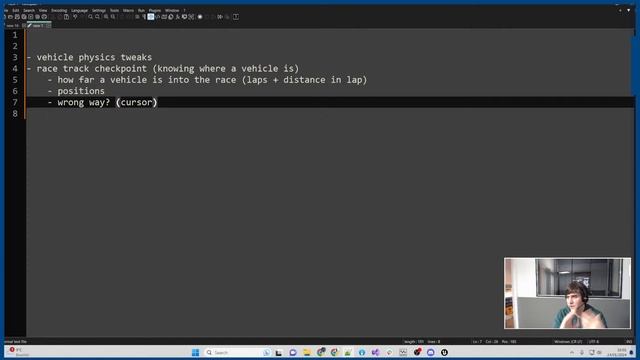
Task: Click the Replace toolbar icon
Action: [x=97, y=17]
